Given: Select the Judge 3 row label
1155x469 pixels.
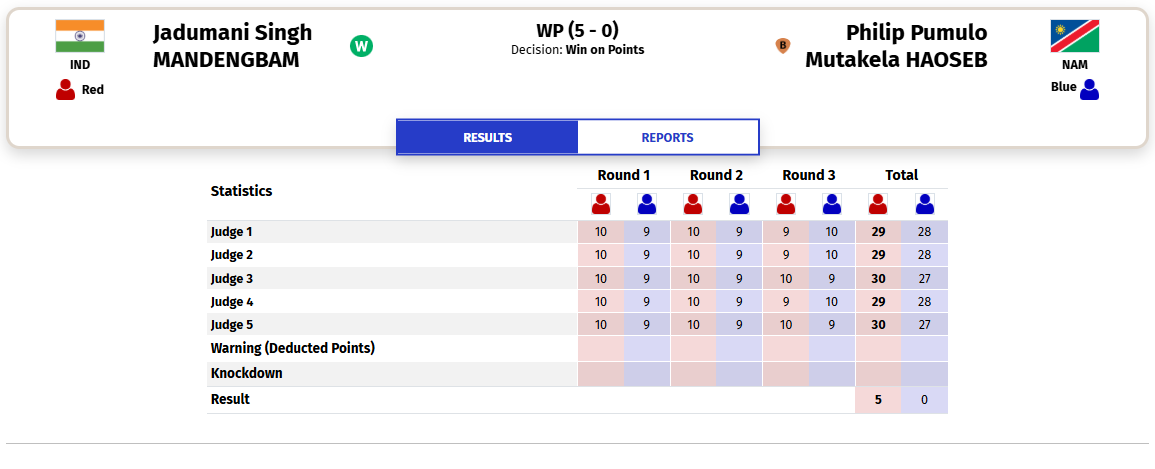Looking at the screenshot, I should 231,278.
